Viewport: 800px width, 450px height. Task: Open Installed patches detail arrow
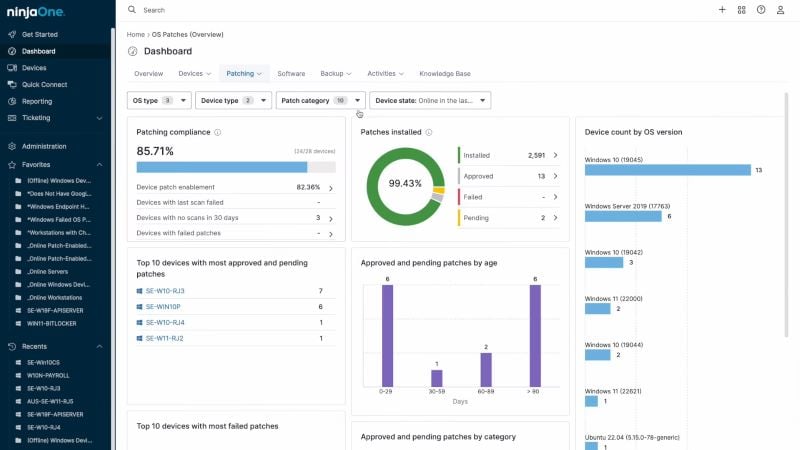(556, 155)
